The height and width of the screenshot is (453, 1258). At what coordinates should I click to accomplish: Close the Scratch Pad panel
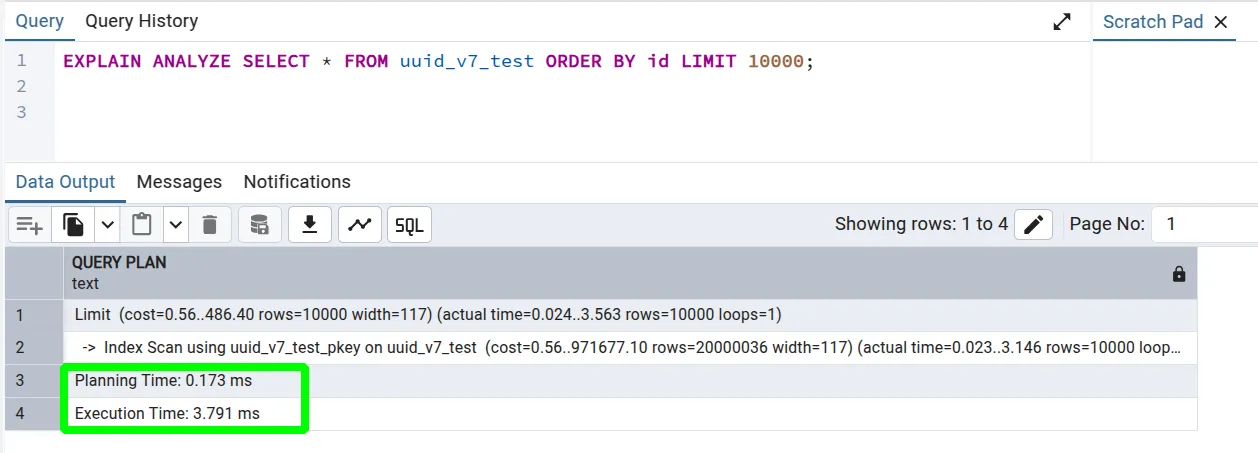point(1220,22)
